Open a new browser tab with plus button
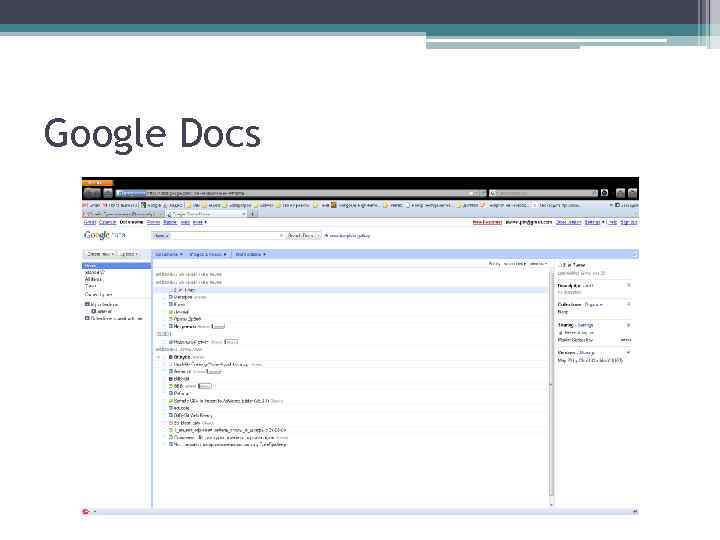This screenshot has height=540, width=720. [252, 214]
